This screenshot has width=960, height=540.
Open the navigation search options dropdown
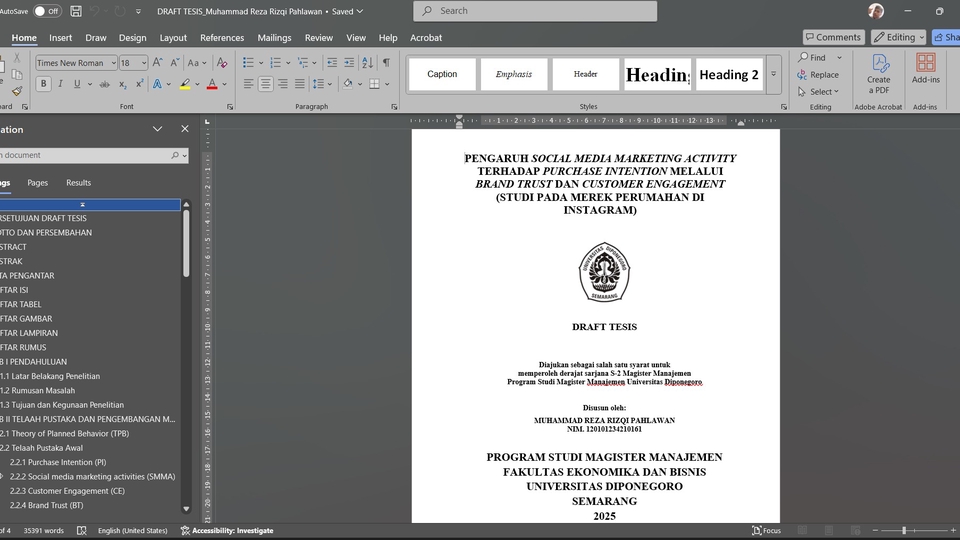coord(184,156)
